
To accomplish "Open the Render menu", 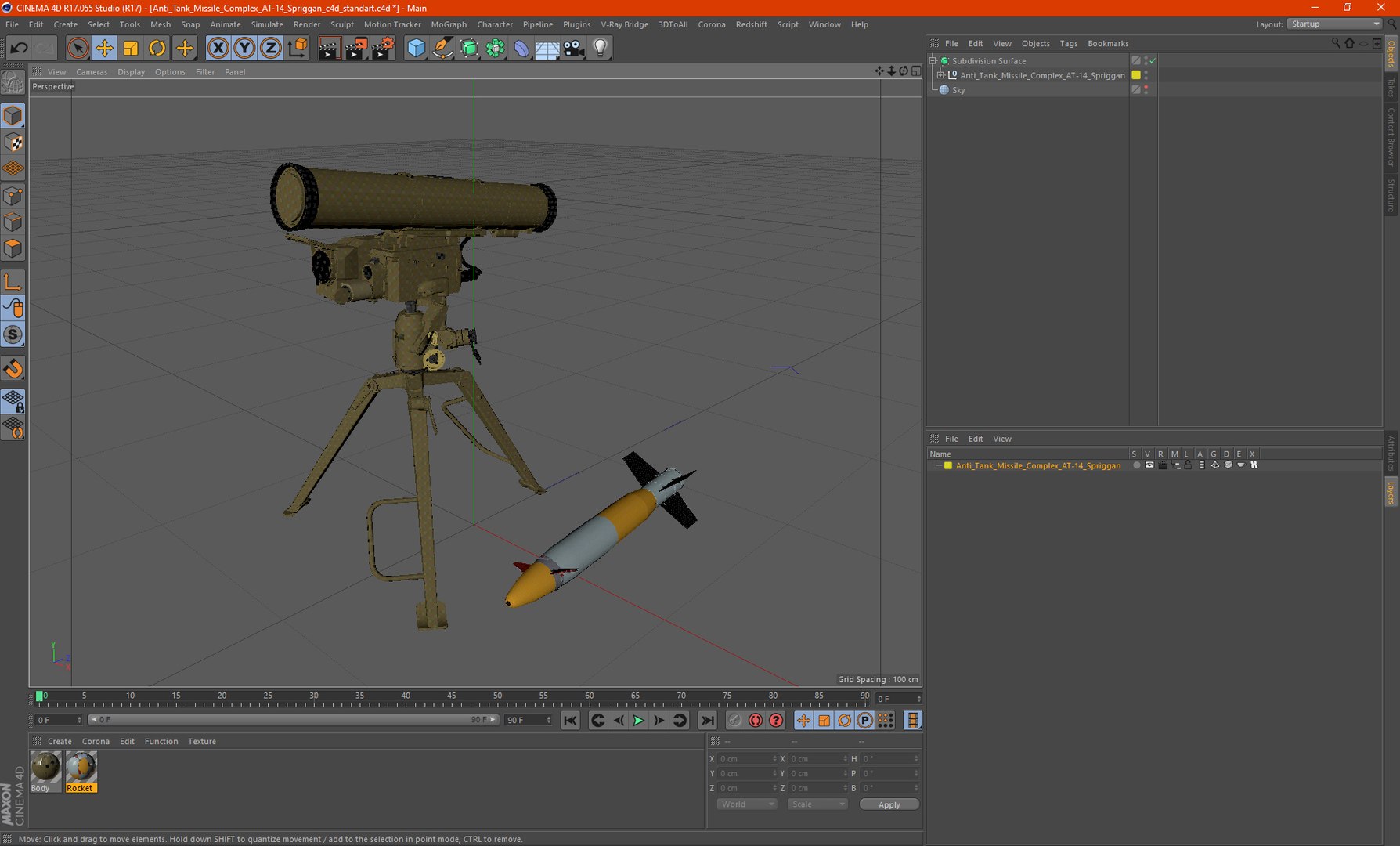I will coord(307,24).
